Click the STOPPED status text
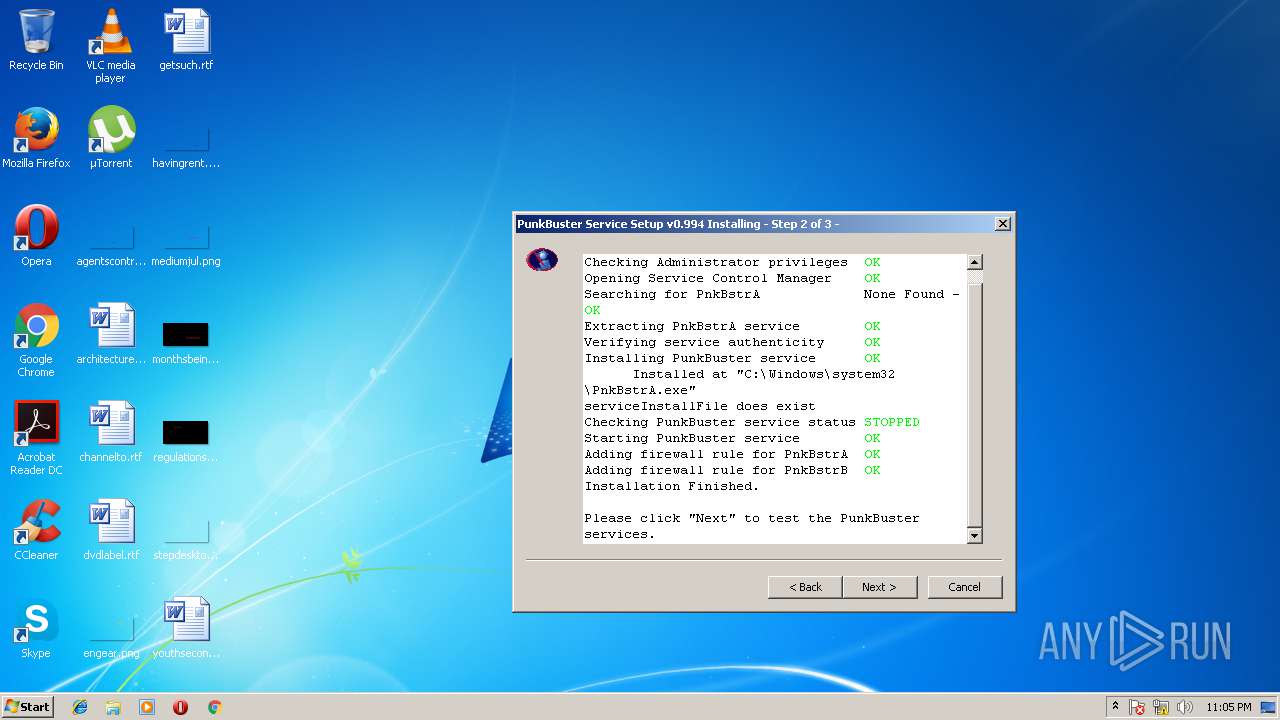The height and width of the screenshot is (720, 1280). pyautogui.click(x=892, y=422)
